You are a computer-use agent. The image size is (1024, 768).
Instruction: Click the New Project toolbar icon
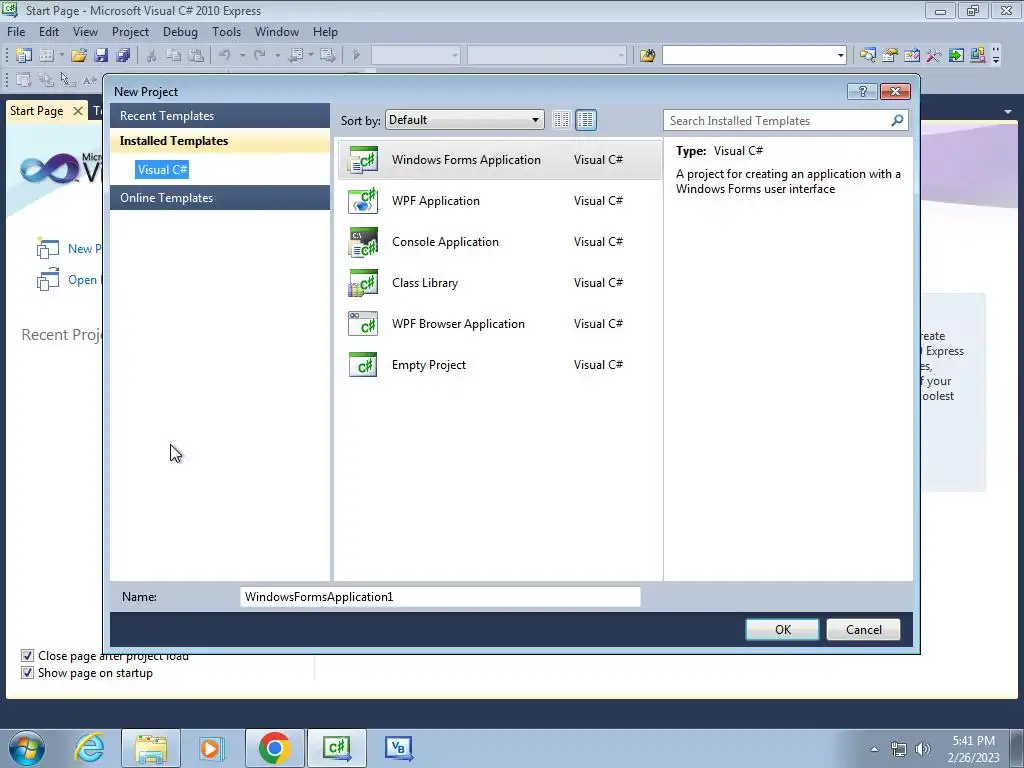click(24, 56)
